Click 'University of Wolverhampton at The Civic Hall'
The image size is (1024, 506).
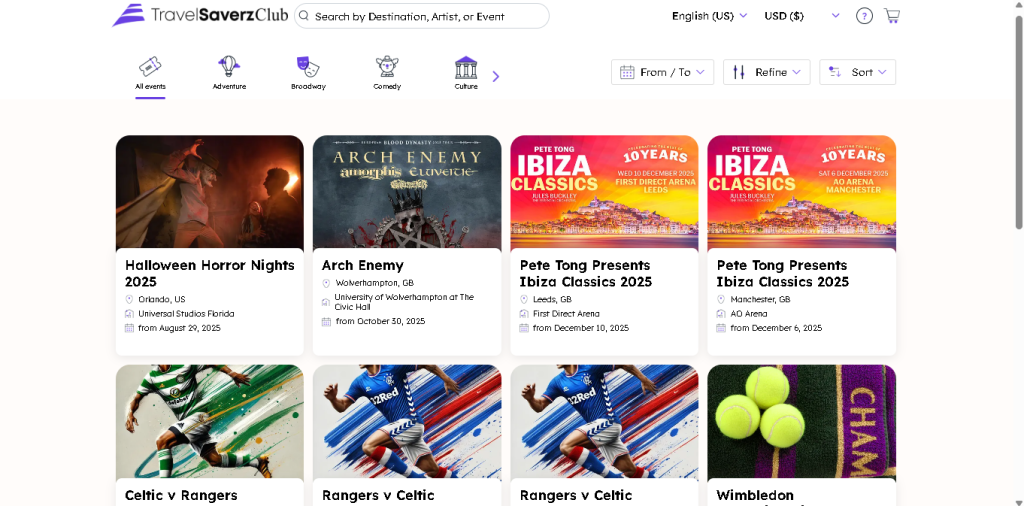point(404,302)
